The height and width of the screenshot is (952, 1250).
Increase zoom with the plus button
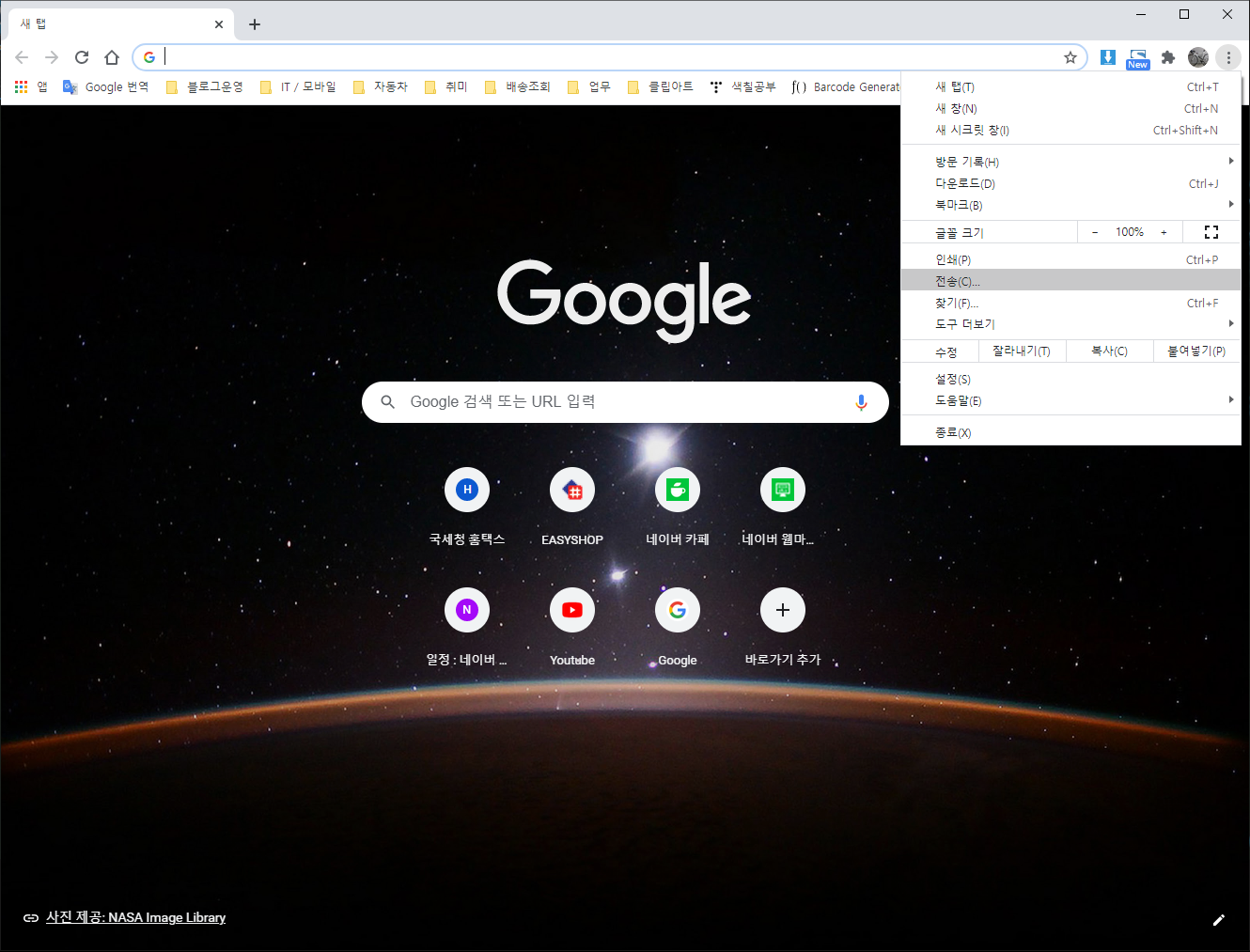[x=1164, y=232]
